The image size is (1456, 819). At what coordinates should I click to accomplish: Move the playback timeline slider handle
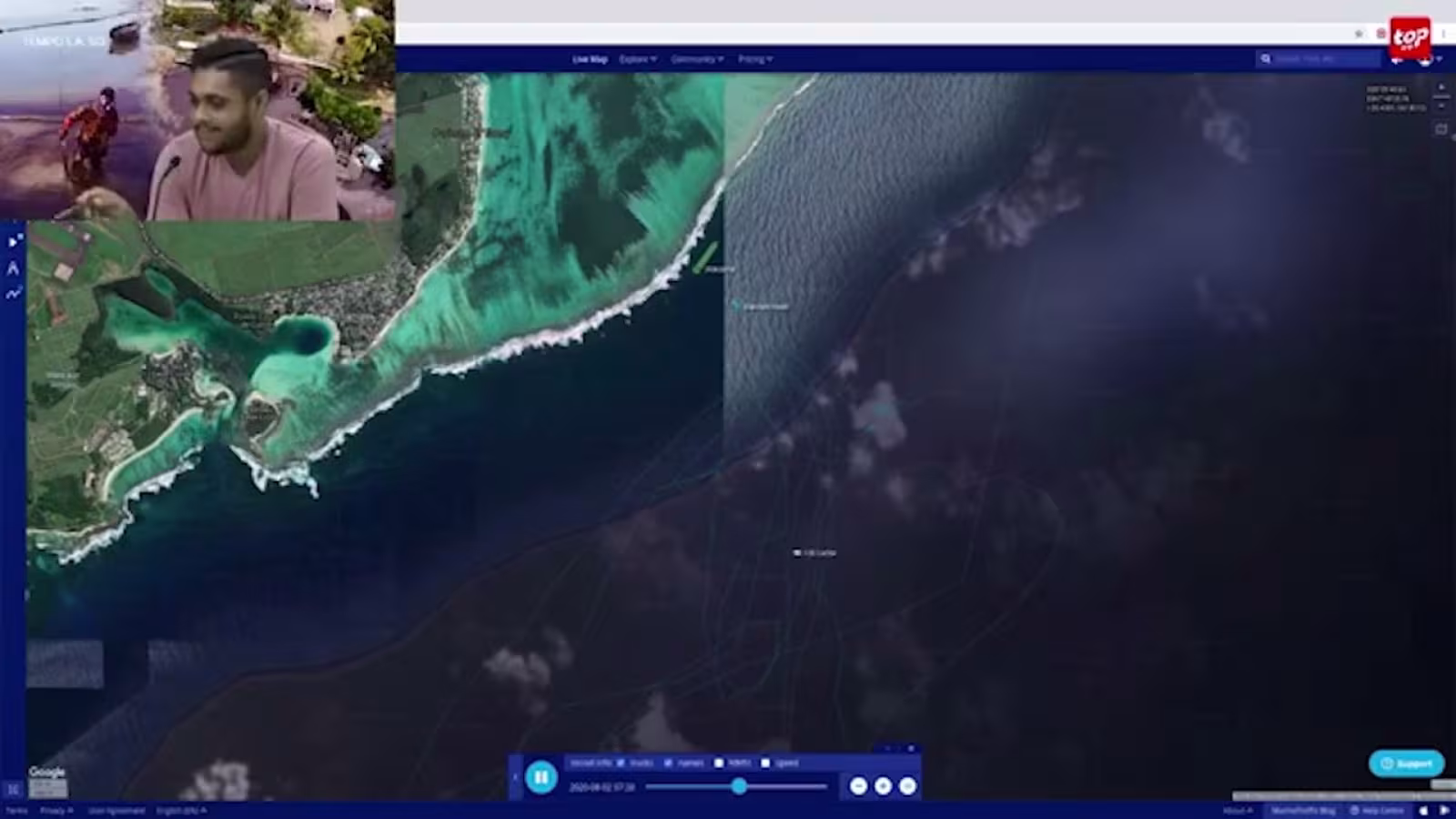point(739,785)
